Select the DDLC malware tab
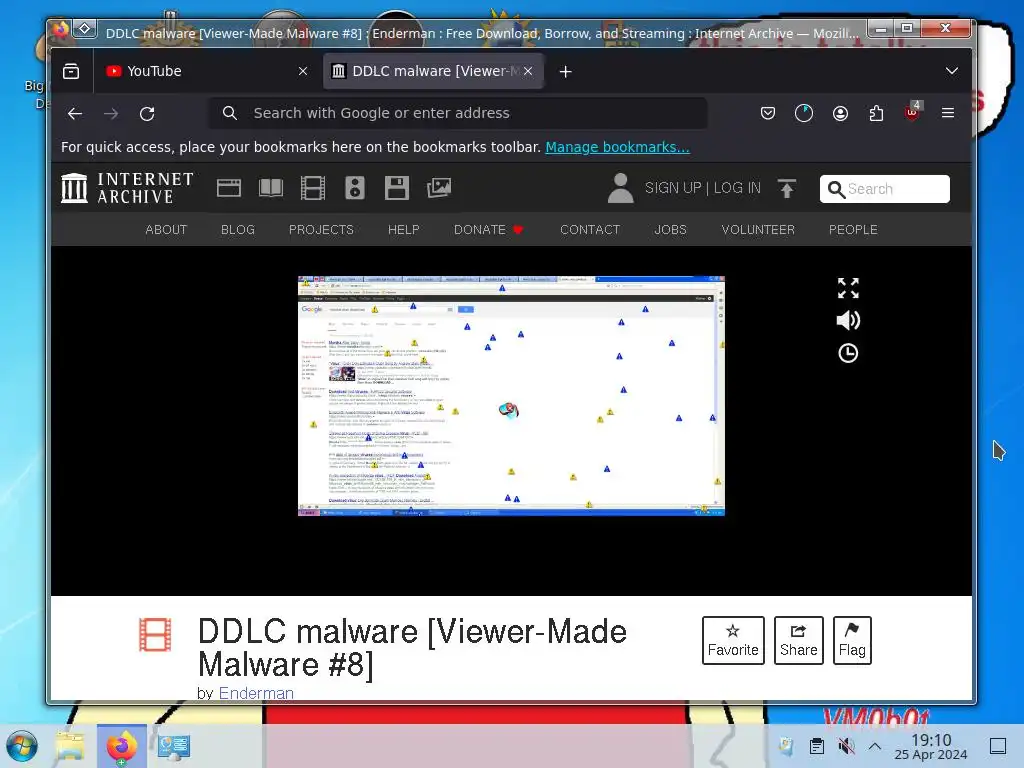Image resolution: width=1024 pixels, height=768 pixels. click(x=434, y=71)
